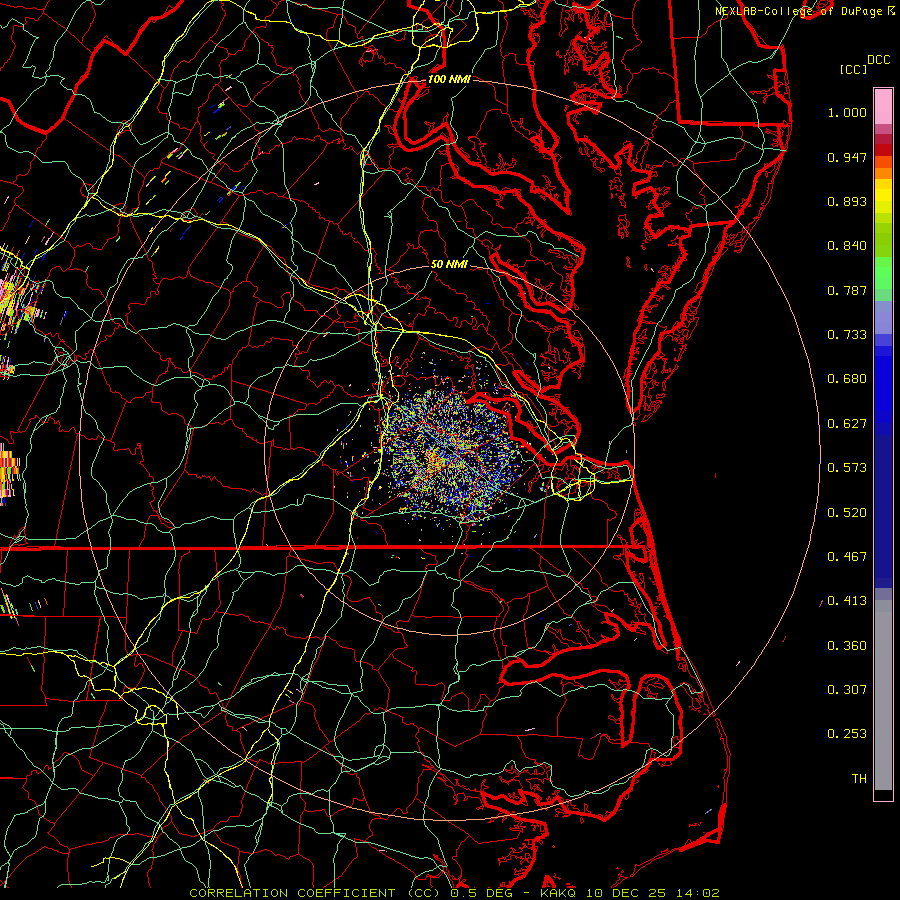This screenshot has height=900, width=900.
Task: Click the 0.307 color scale label
Action: click(847, 690)
